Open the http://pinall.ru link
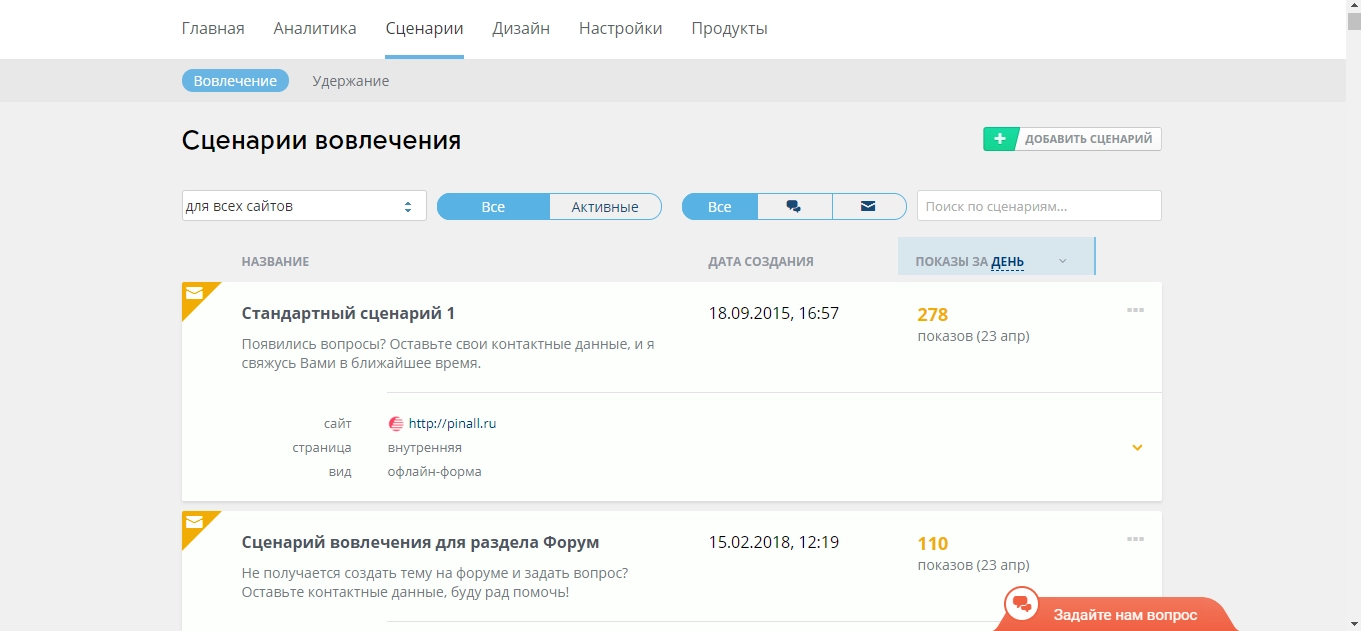The height and width of the screenshot is (631, 1361). (452, 424)
